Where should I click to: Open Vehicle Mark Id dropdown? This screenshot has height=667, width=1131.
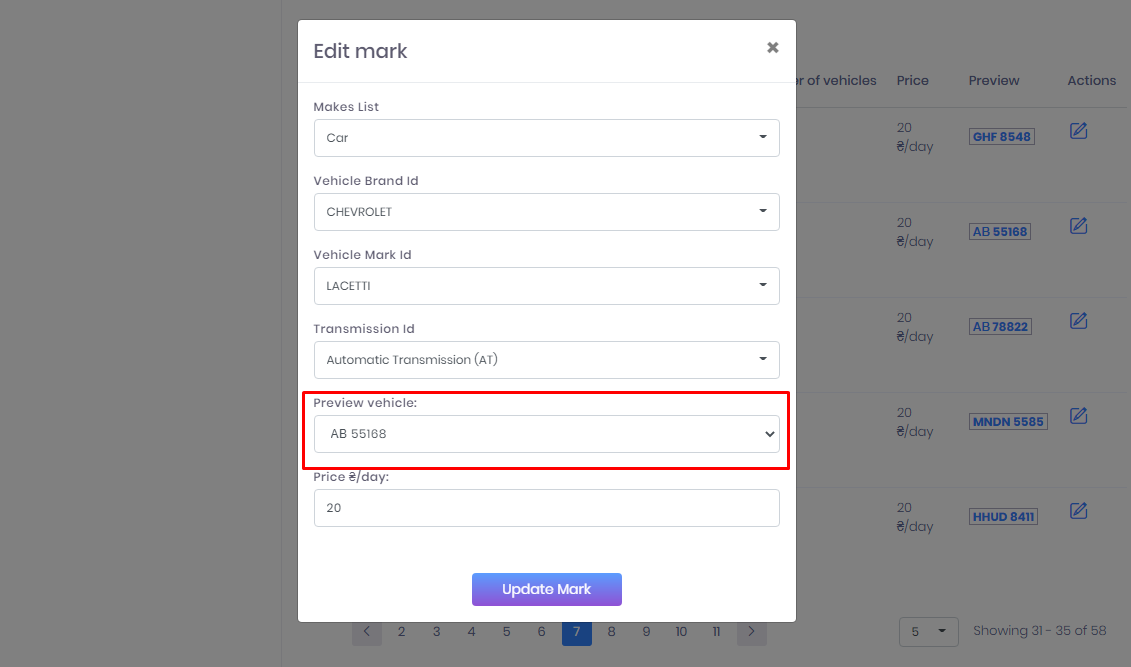pos(546,286)
